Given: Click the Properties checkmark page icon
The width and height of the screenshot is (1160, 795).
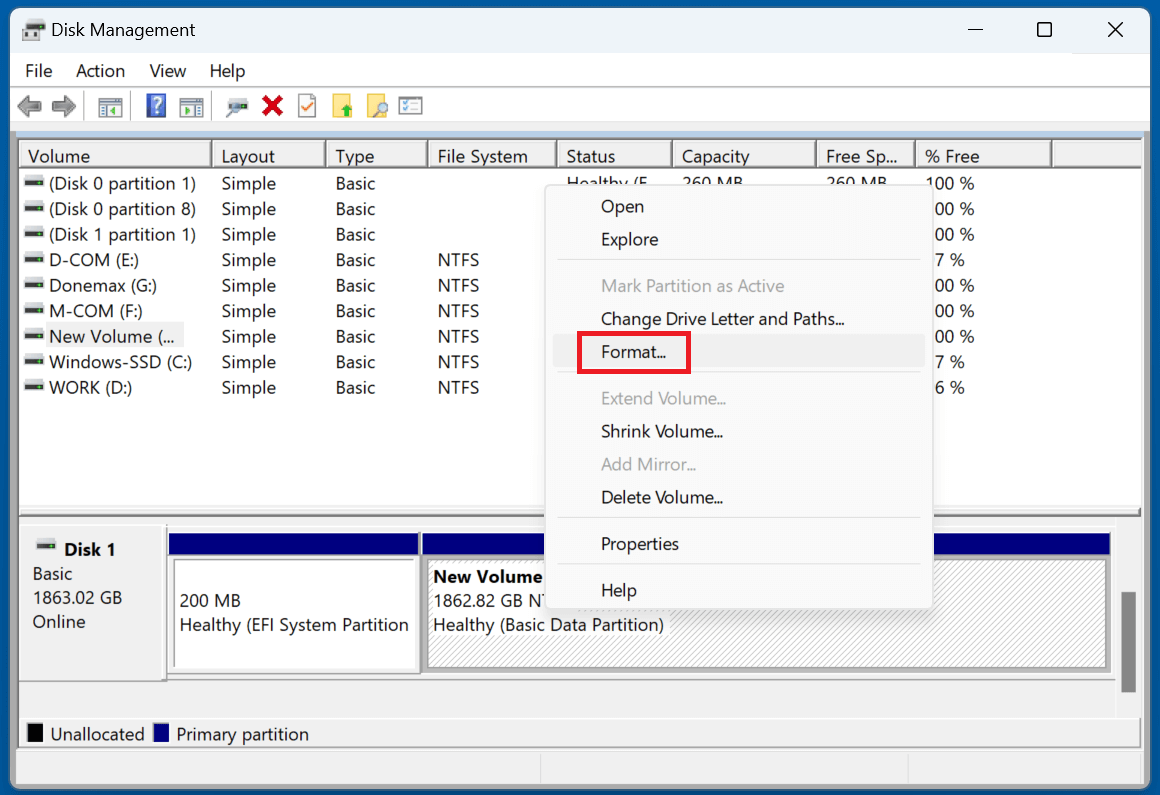Looking at the screenshot, I should [x=307, y=106].
